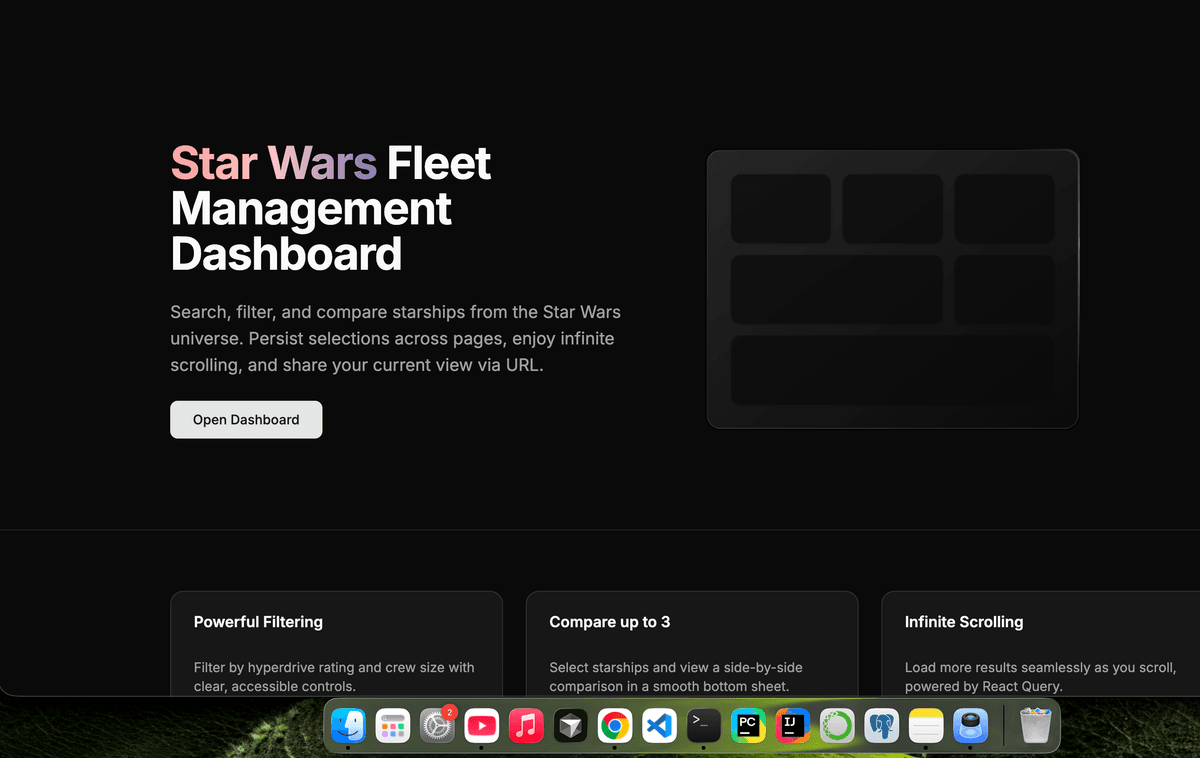Viewport: 1200px width, 758px height.
Task: Switch to Google Chrome in the dock
Action: [x=615, y=725]
